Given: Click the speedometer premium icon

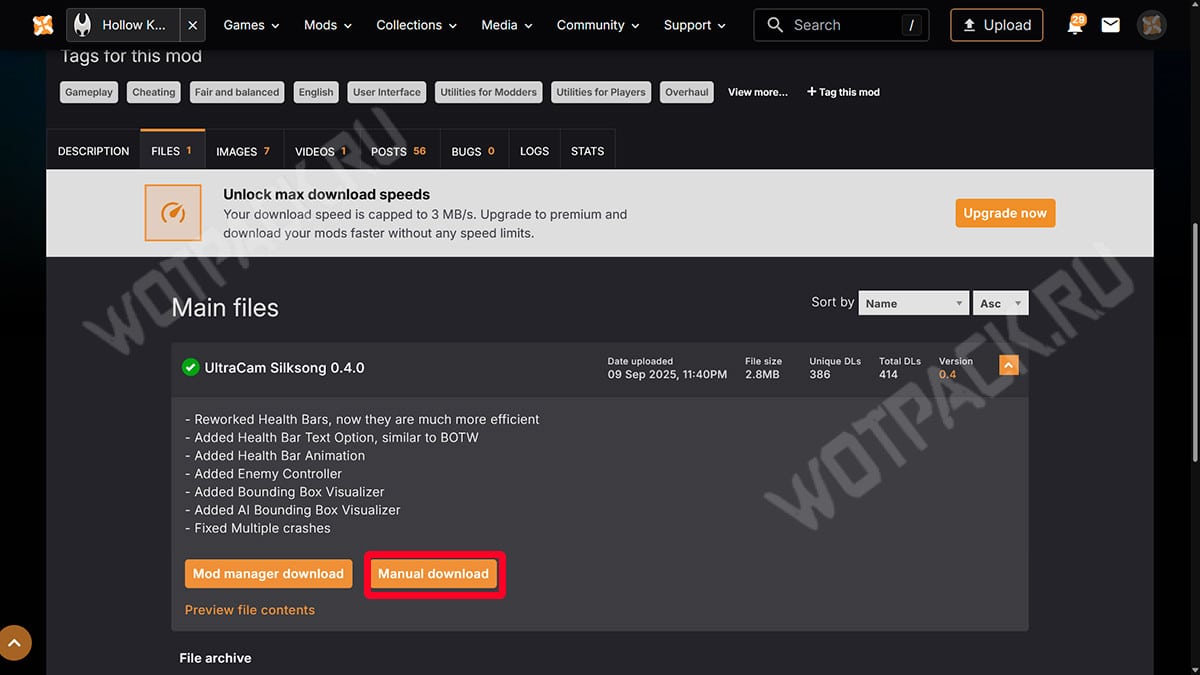Looking at the screenshot, I should coord(173,212).
